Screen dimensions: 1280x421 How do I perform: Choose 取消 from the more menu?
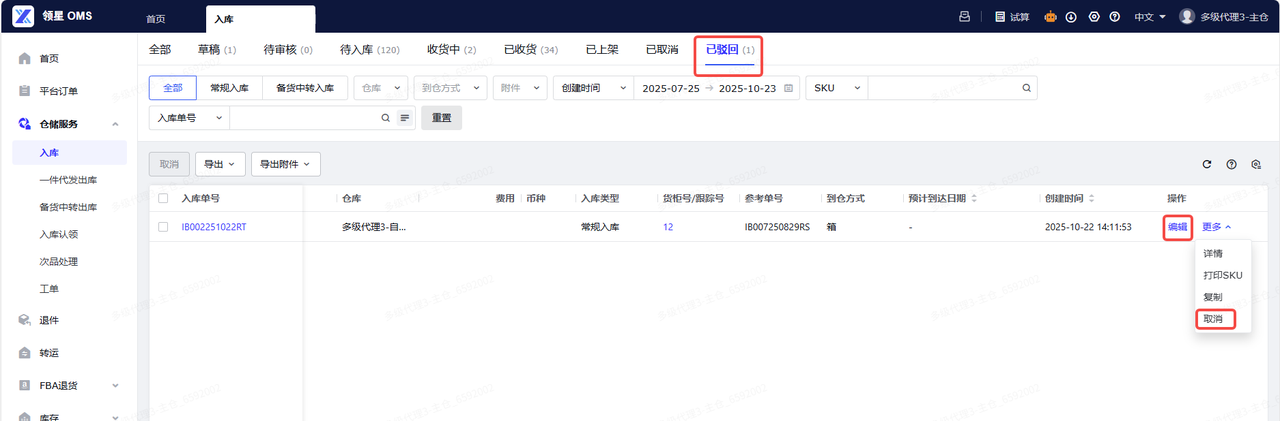coord(1212,319)
